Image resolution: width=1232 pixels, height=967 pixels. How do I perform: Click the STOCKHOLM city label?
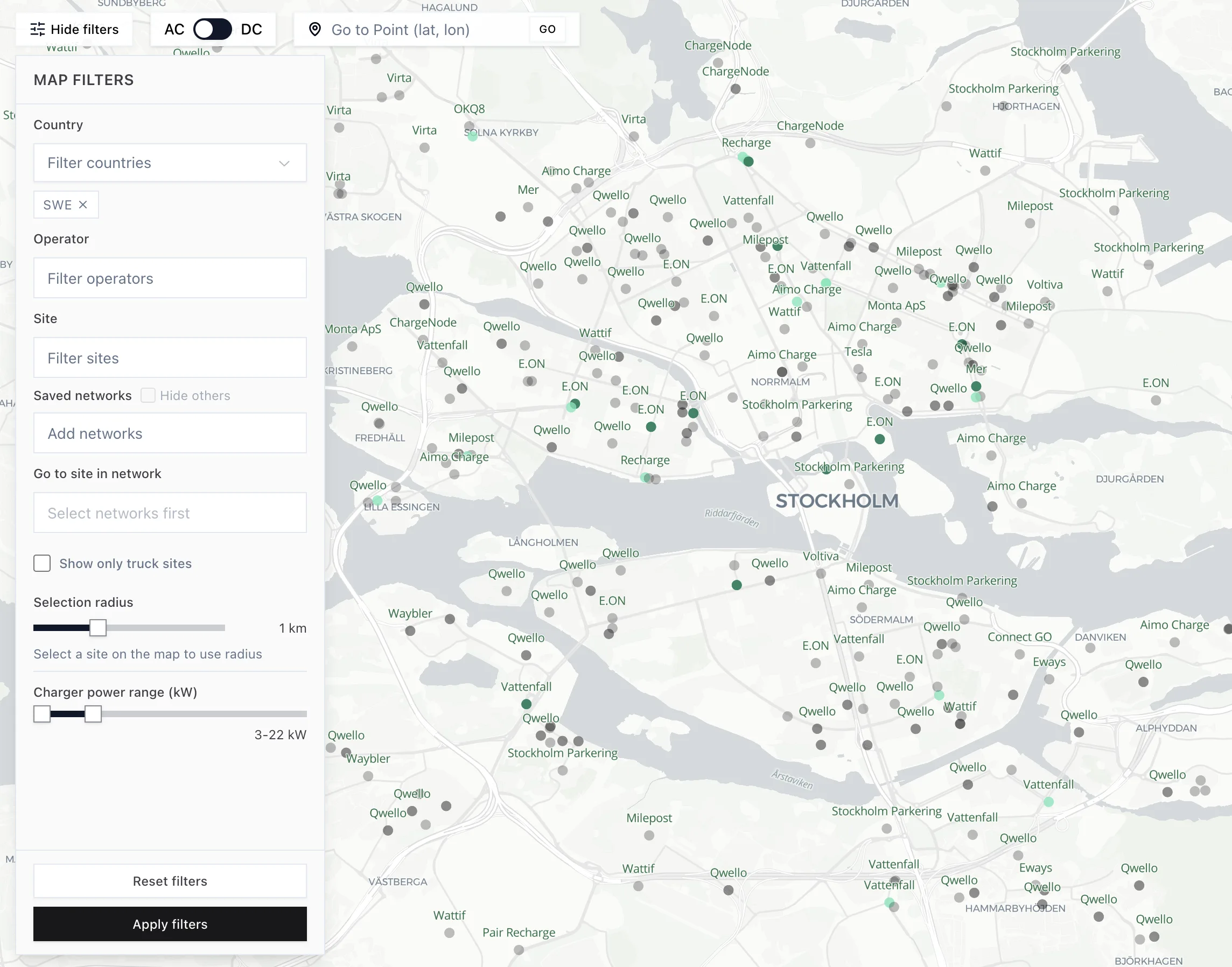pyautogui.click(x=837, y=501)
